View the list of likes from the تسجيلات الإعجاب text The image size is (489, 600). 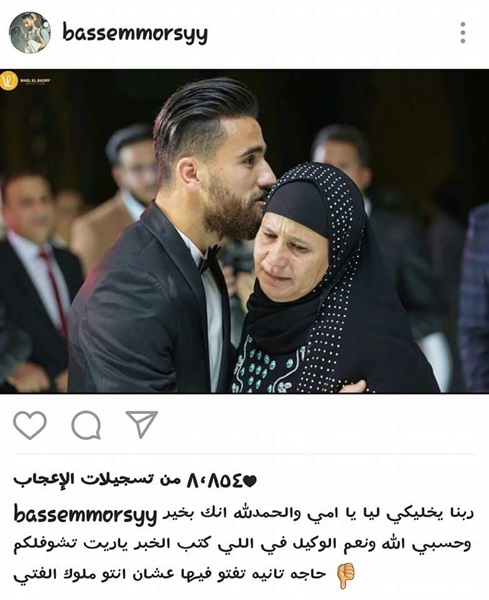pos(97,480)
